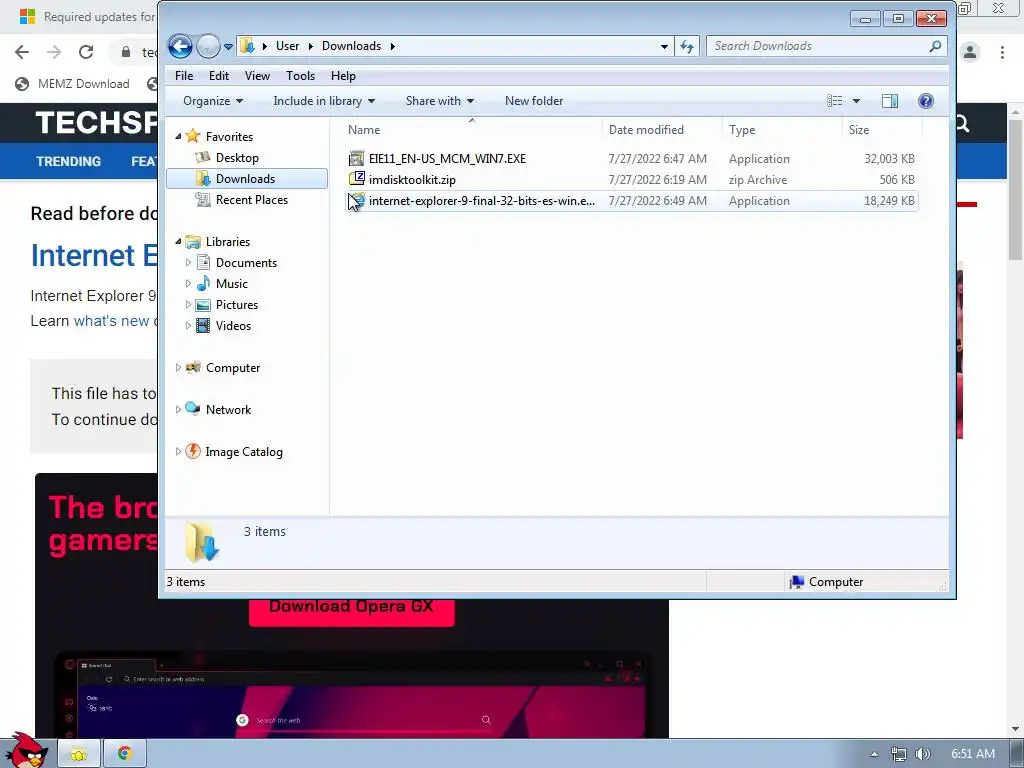Viewport: 1024px width, 768px height.
Task: Expand the Videos library node
Action: pyautogui.click(x=188, y=325)
